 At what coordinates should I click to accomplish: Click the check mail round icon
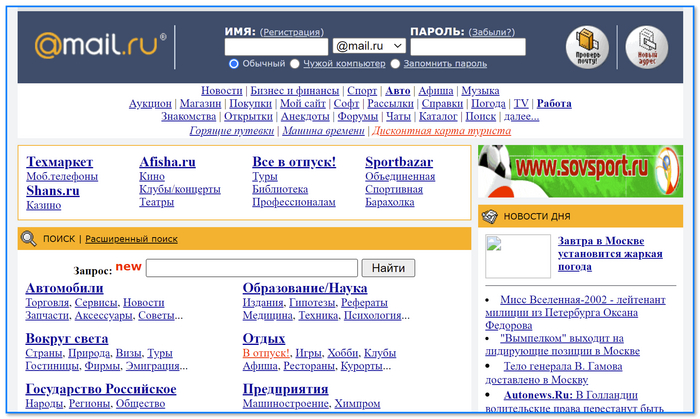coord(587,47)
